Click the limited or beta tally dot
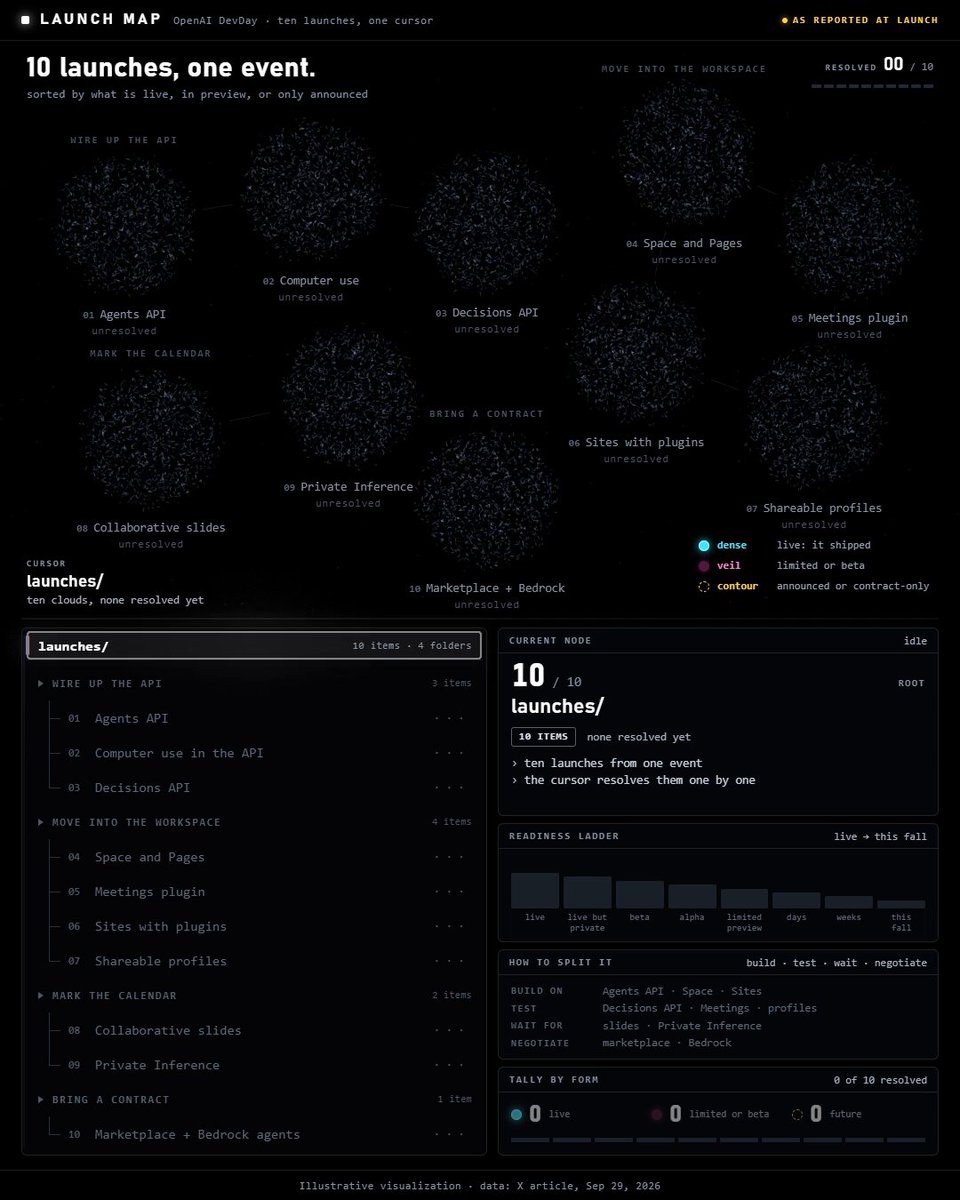 (x=657, y=1114)
